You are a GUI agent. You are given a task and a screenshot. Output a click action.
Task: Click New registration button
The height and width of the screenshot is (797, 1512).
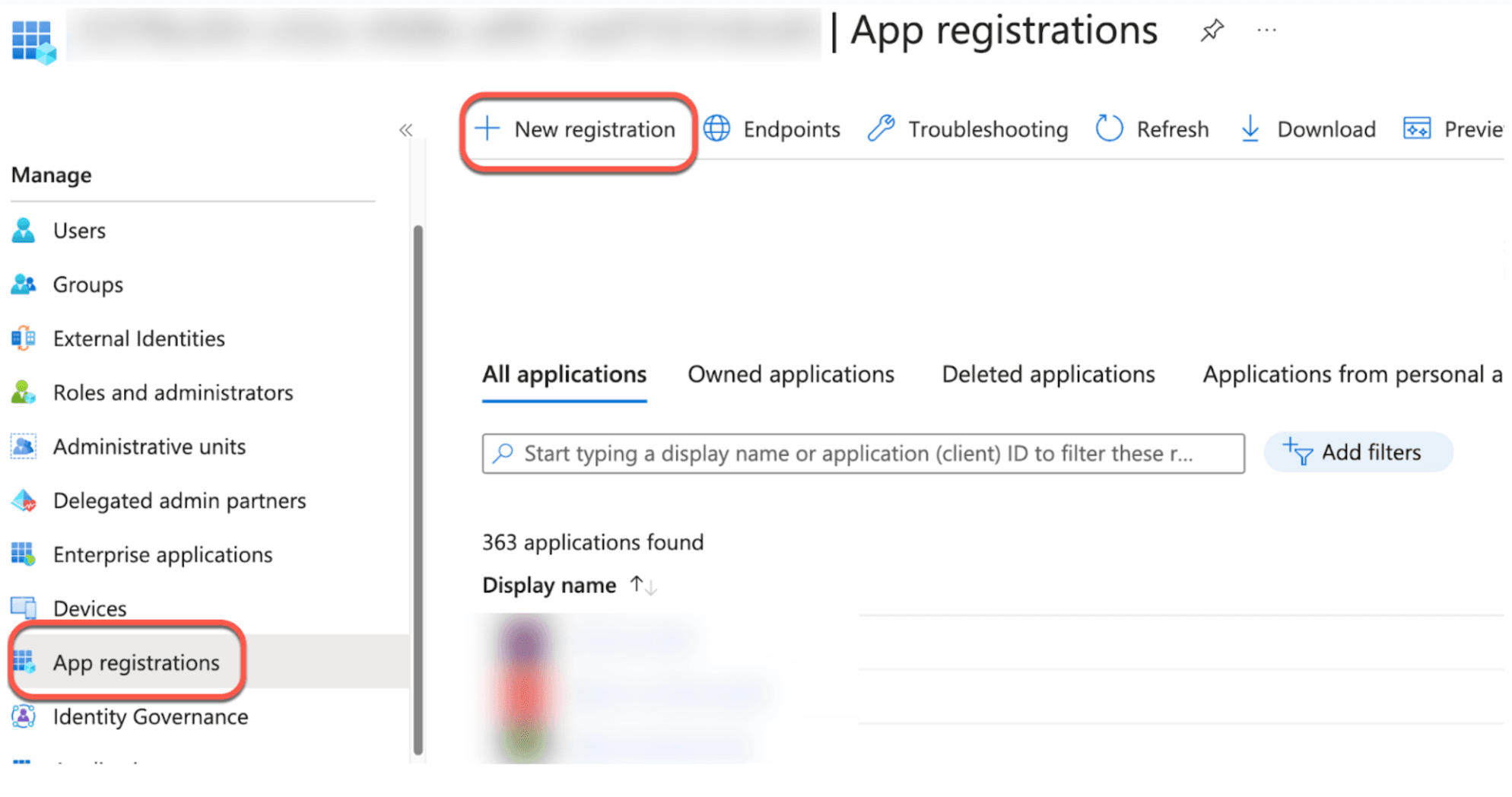[577, 130]
